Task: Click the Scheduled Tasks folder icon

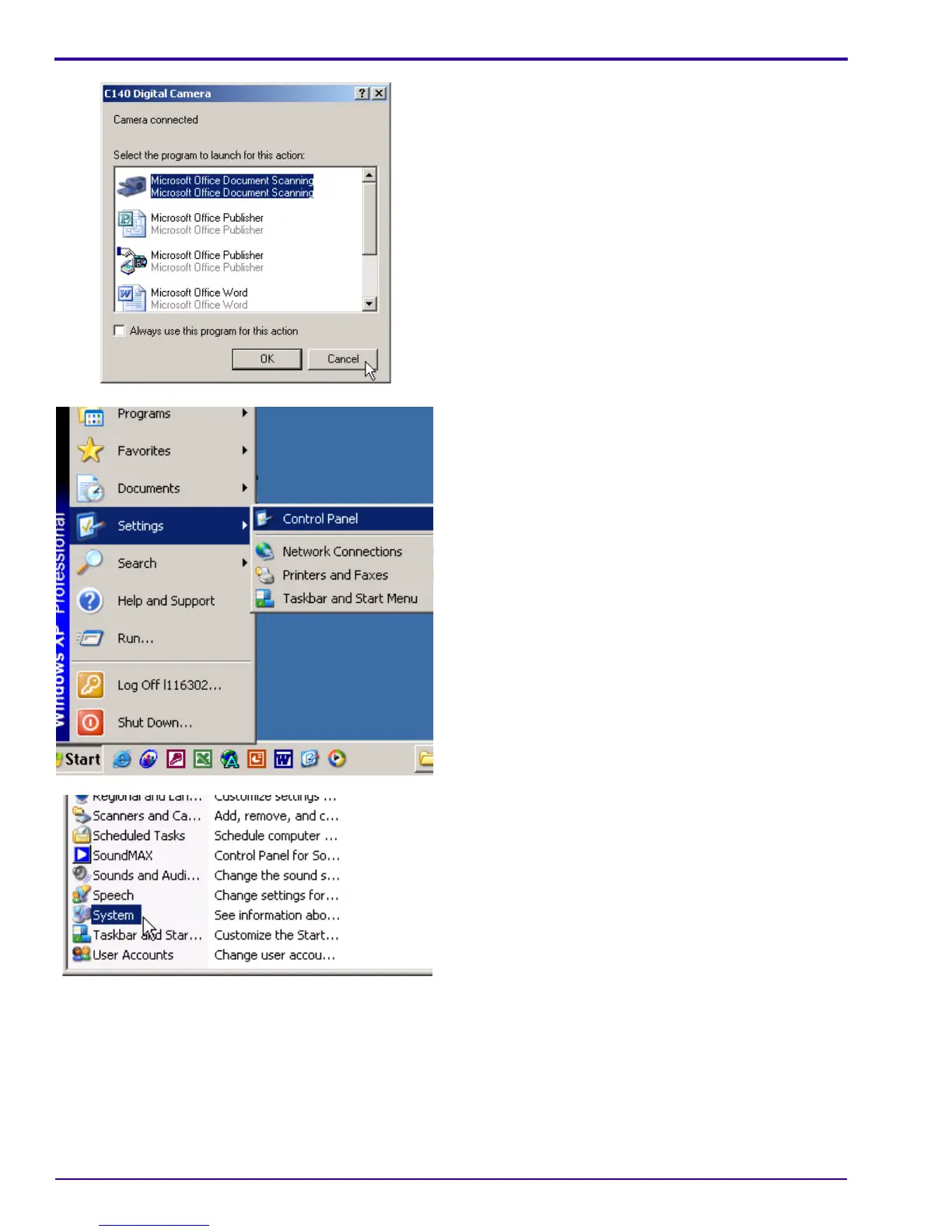Action: pyautogui.click(x=82, y=835)
